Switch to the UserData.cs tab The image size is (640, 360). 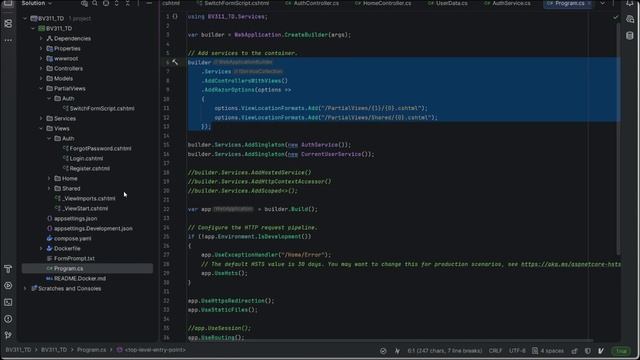point(447,3)
